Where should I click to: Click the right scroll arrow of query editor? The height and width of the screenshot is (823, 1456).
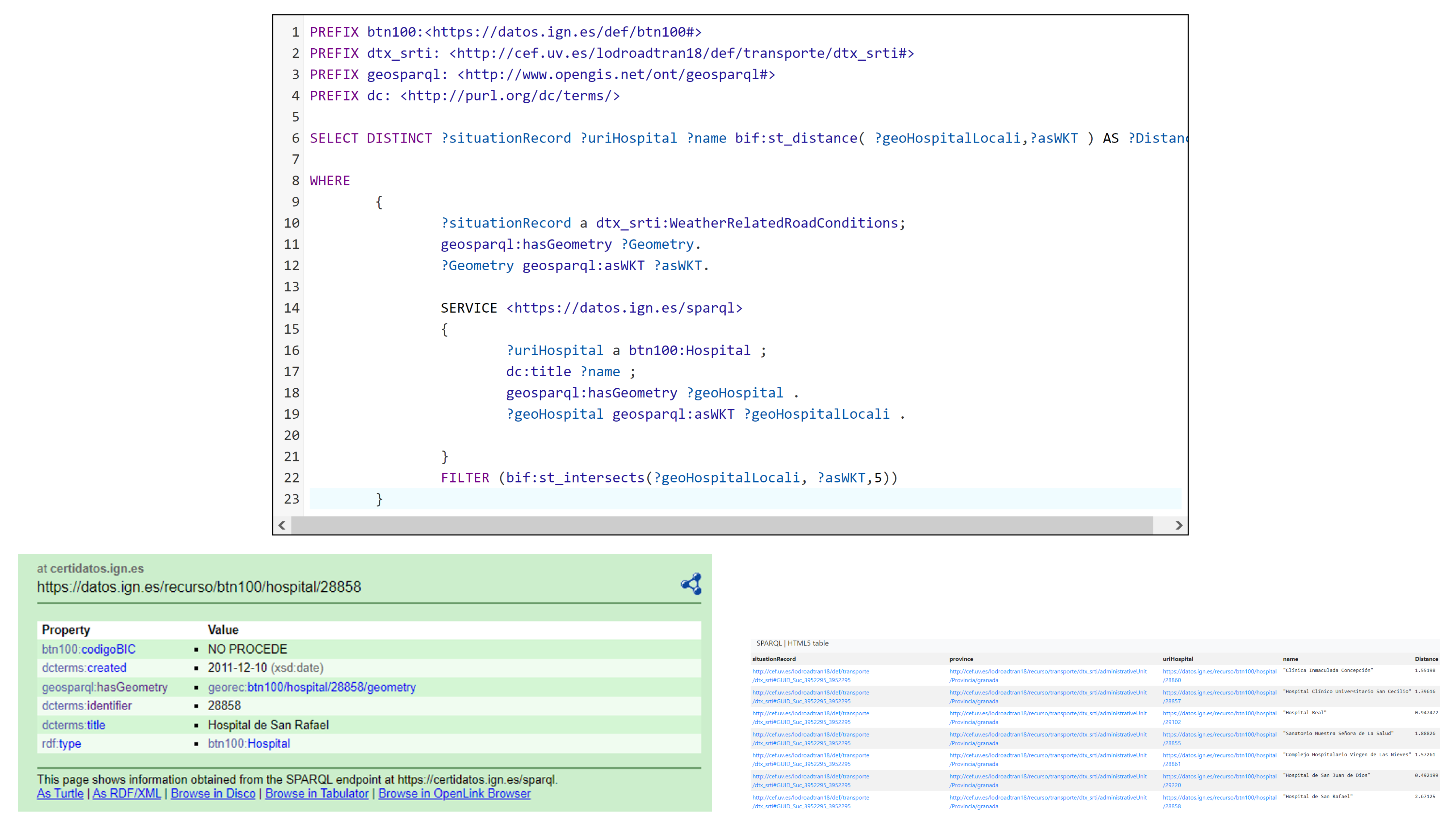point(1179,525)
